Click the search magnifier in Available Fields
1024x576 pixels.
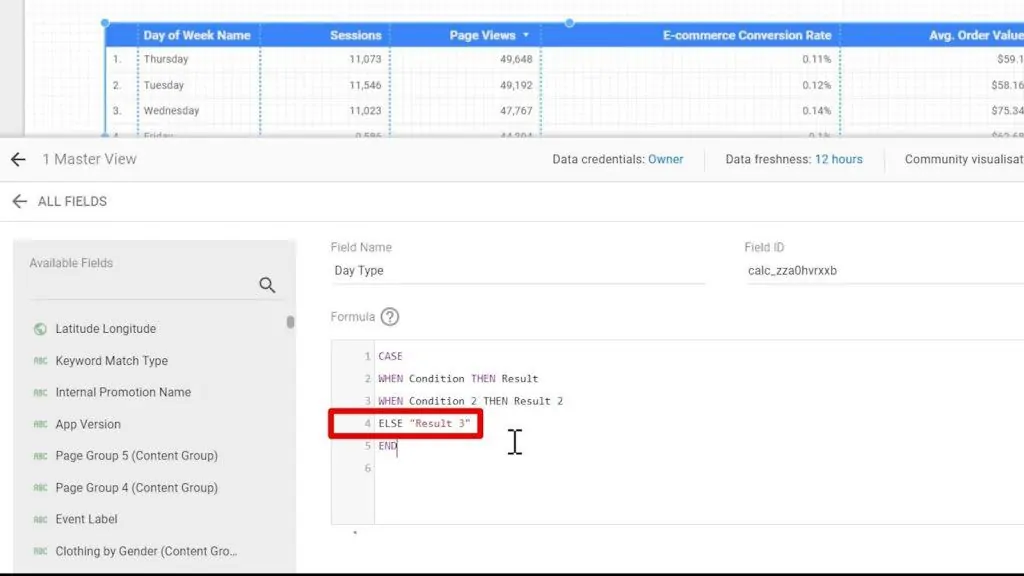point(267,285)
